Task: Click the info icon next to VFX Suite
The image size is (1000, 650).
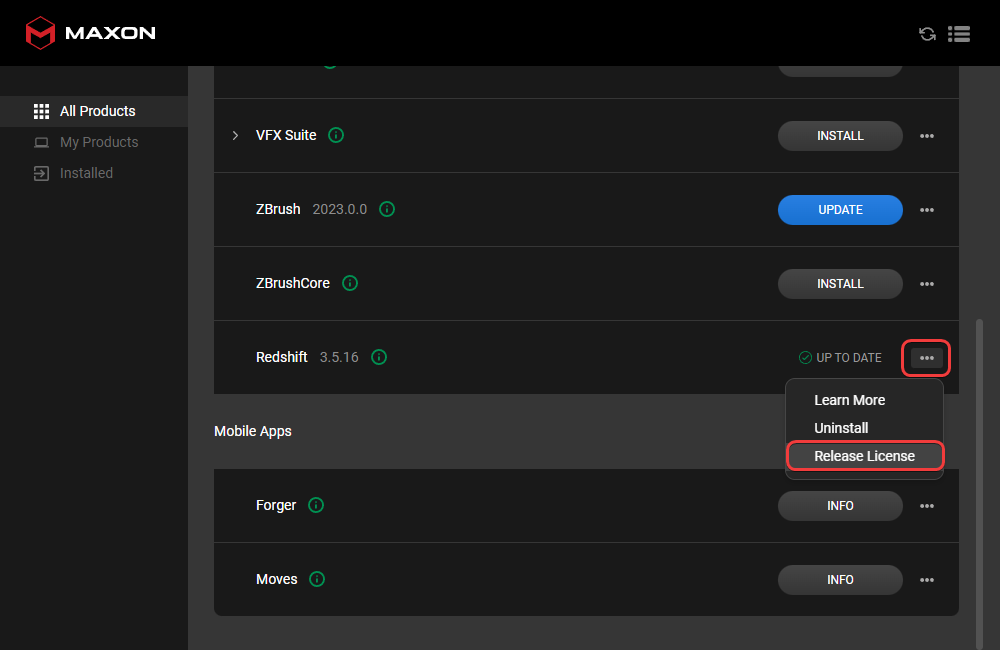Action: (336, 135)
